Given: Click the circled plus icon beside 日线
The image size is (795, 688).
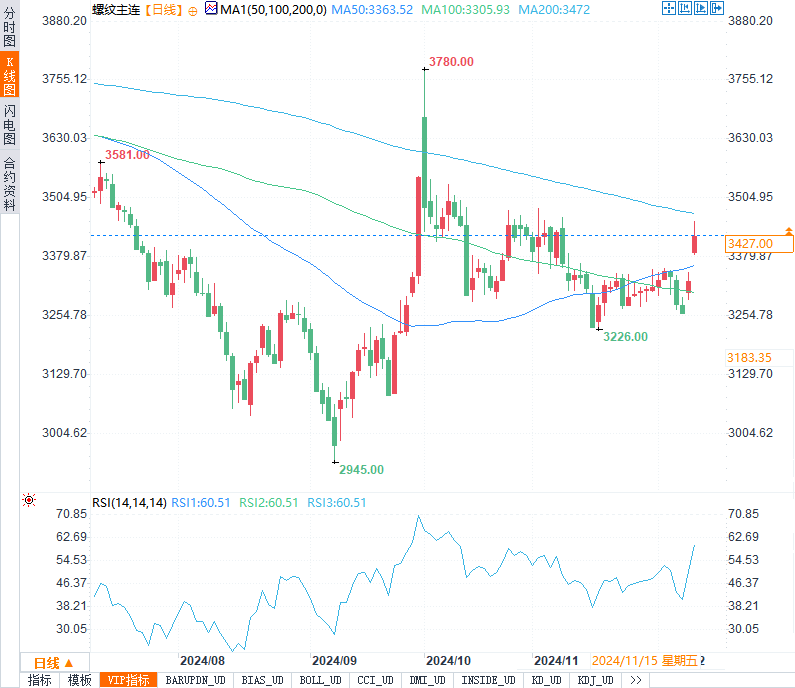Looking at the screenshot, I should [193, 11].
